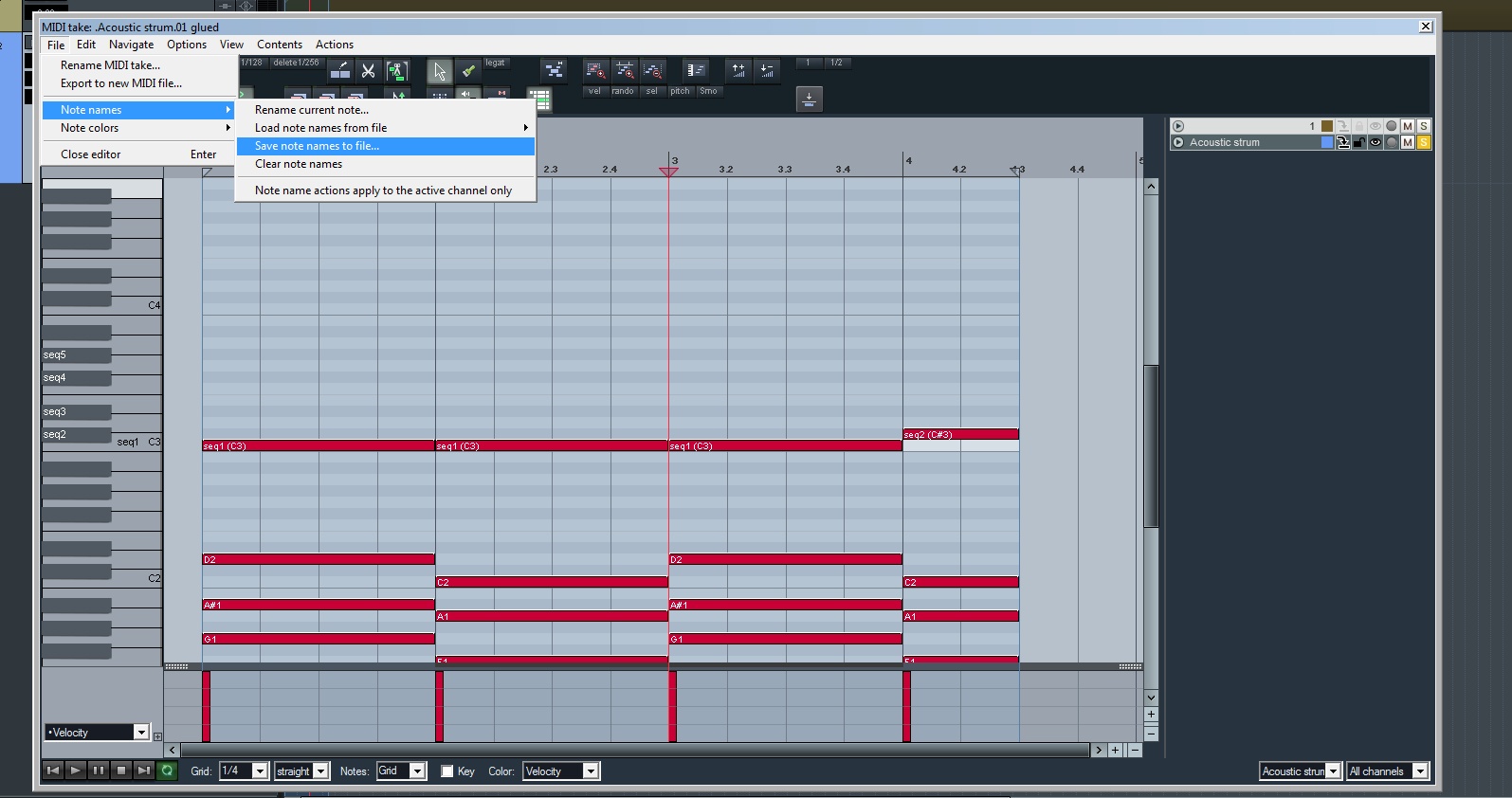Mute the Acoustic strum track
The width and height of the screenshot is (1512, 798).
tap(1408, 143)
